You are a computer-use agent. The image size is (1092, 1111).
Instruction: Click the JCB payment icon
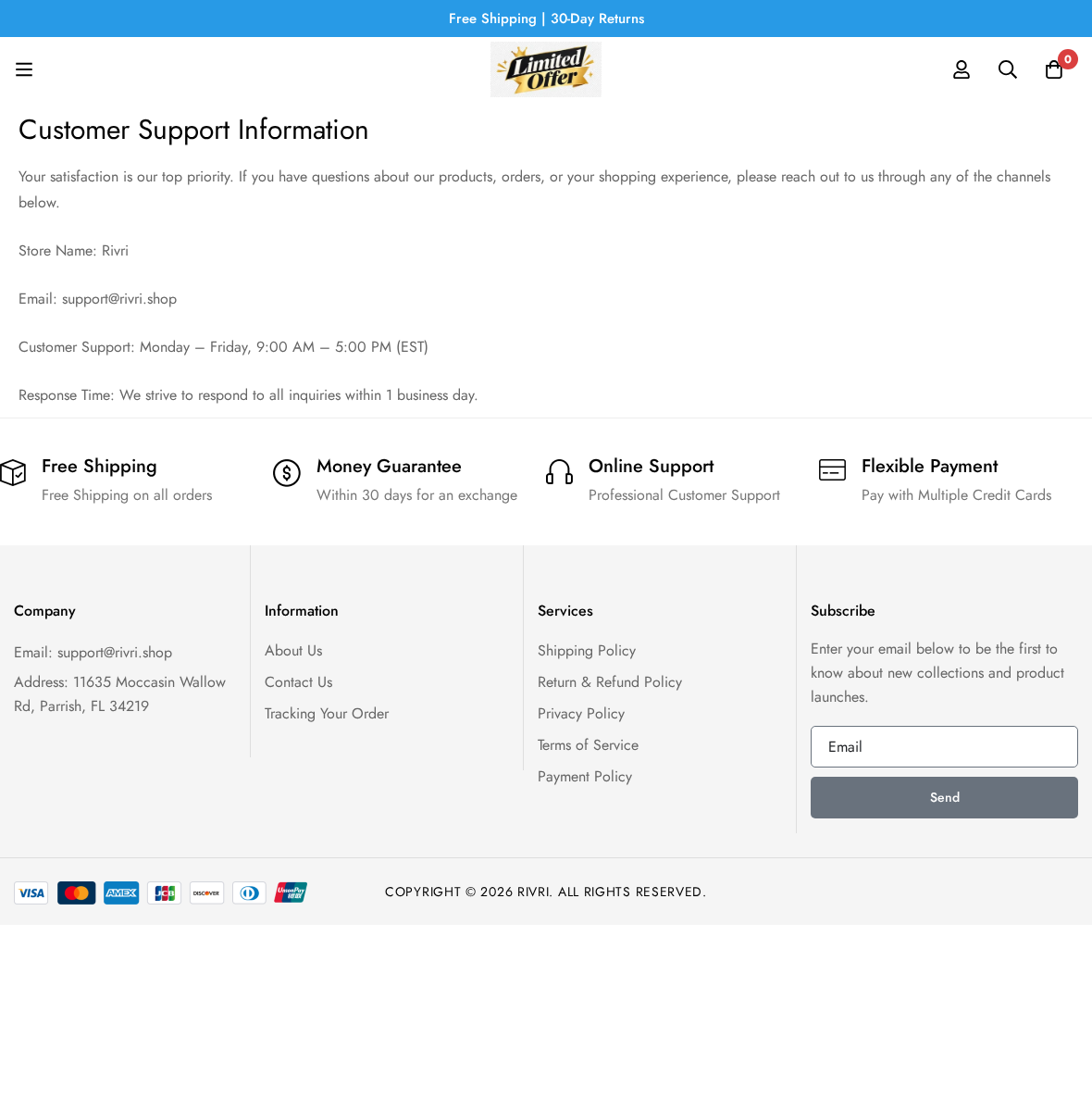click(x=165, y=893)
